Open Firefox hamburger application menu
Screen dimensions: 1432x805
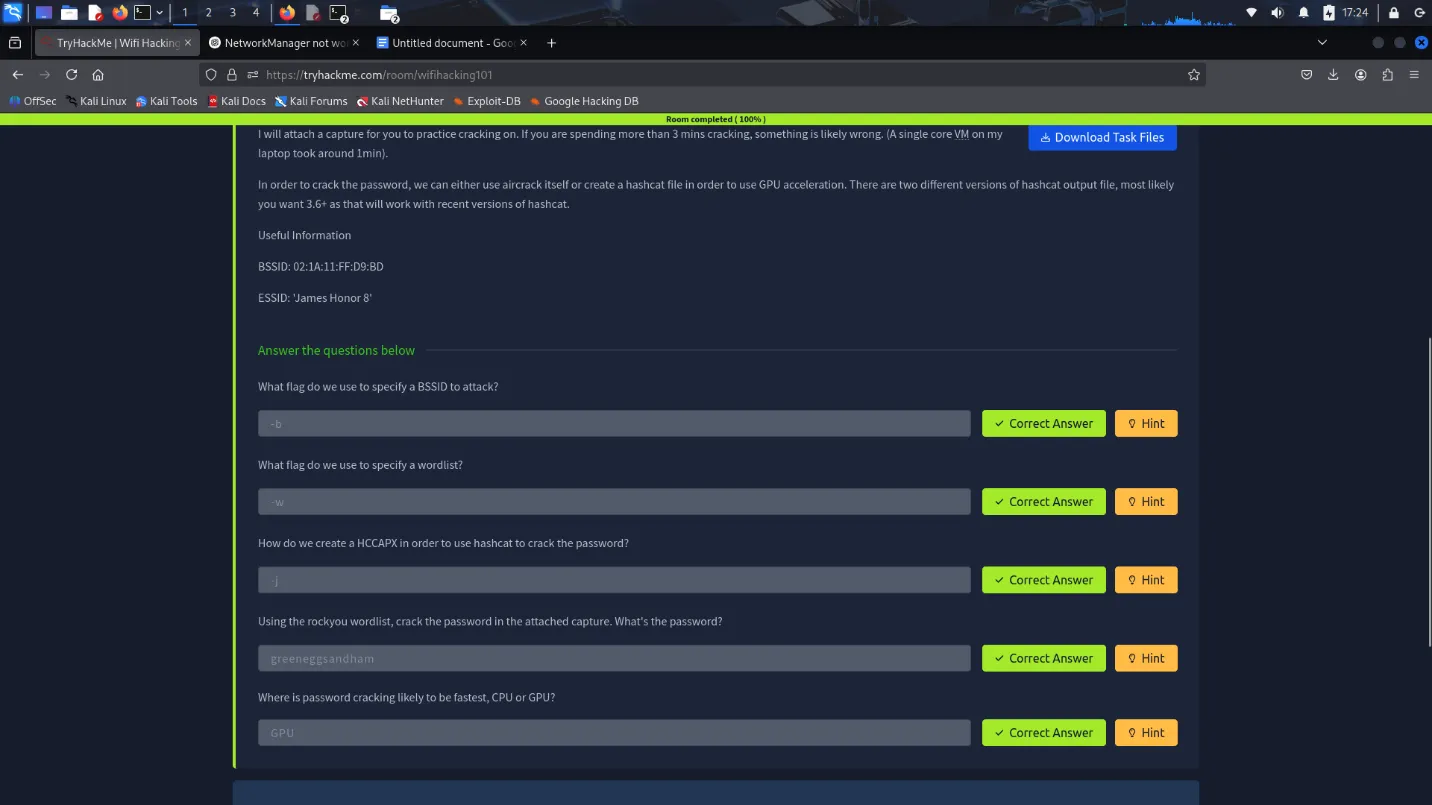point(1414,75)
